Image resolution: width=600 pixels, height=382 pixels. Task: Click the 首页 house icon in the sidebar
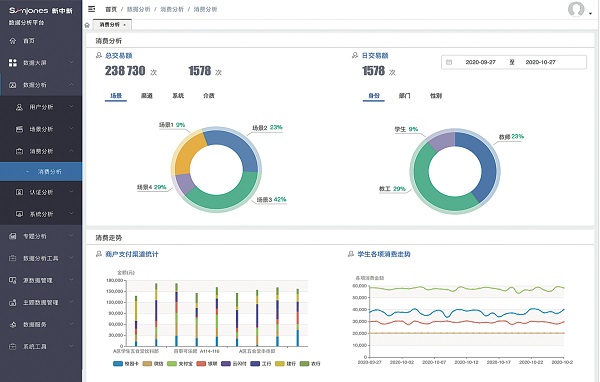click(13, 41)
